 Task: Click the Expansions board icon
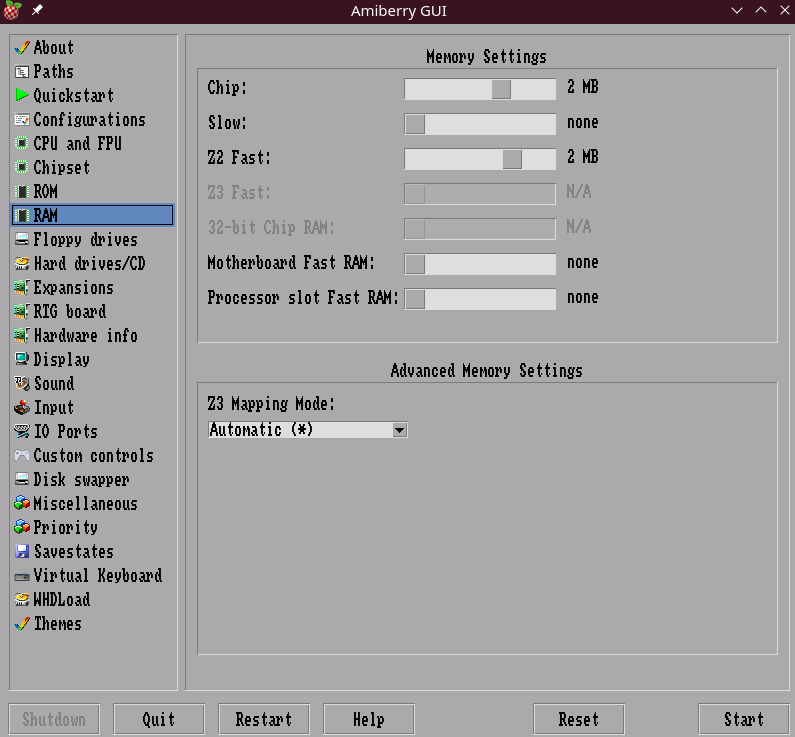22,287
